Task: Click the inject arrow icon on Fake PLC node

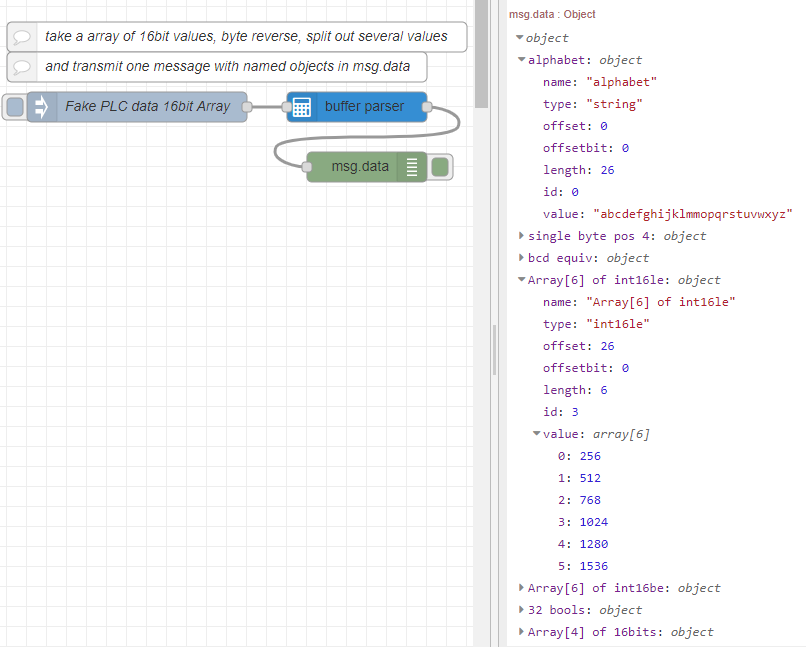Action: pyautogui.click(x=42, y=107)
